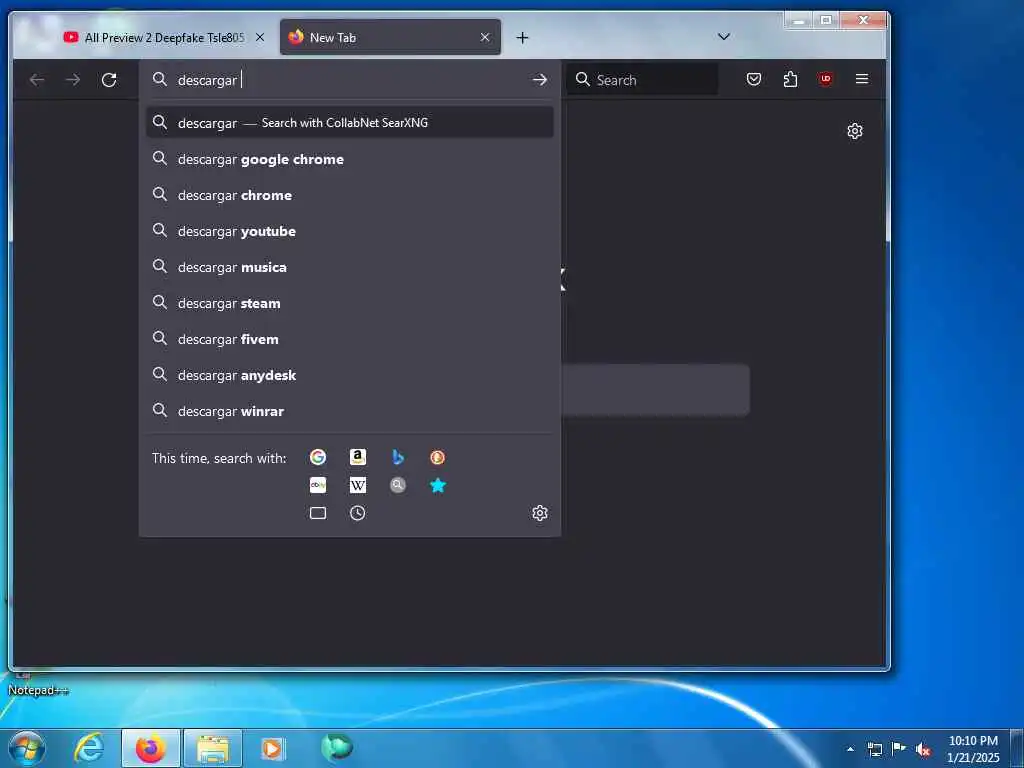The height and width of the screenshot is (768, 1024).
Task: Expand the list all tabs dropdown
Action: pos(724,37)
